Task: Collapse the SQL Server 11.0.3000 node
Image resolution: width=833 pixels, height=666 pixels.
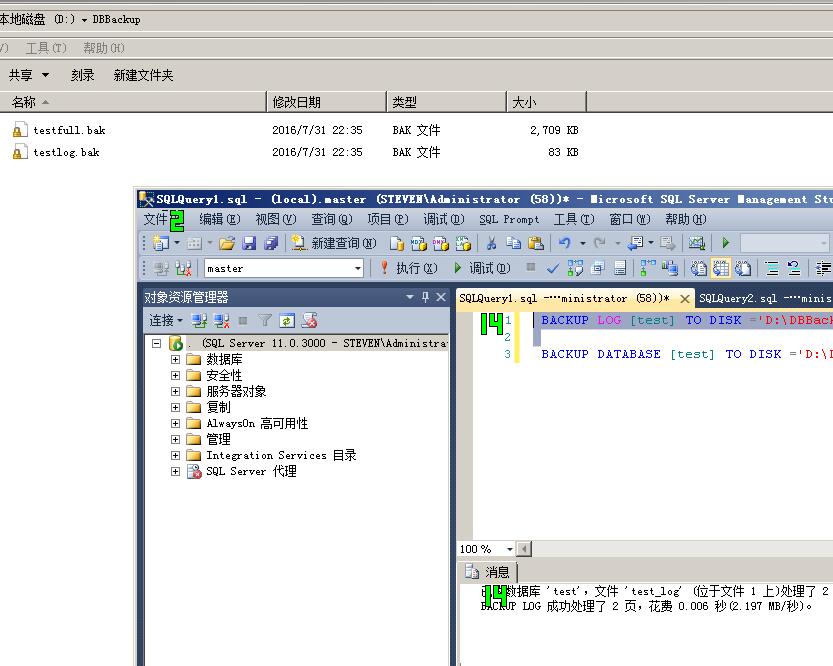Action: pyautogui.click(x=157, y=343)
